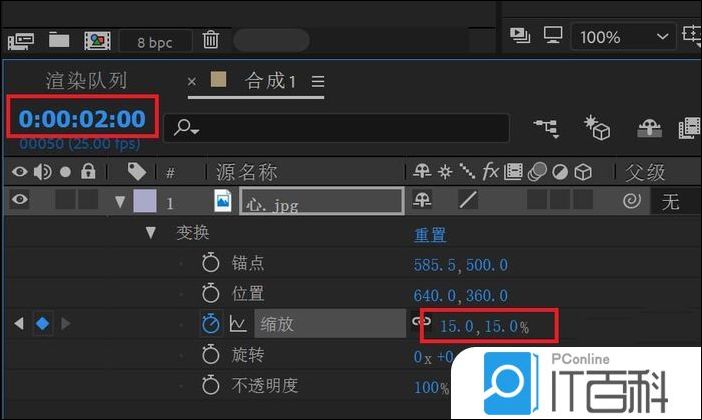Click the Collapse Transformations column header
Viewport: 702px width, 420px height.
point(445,172)
